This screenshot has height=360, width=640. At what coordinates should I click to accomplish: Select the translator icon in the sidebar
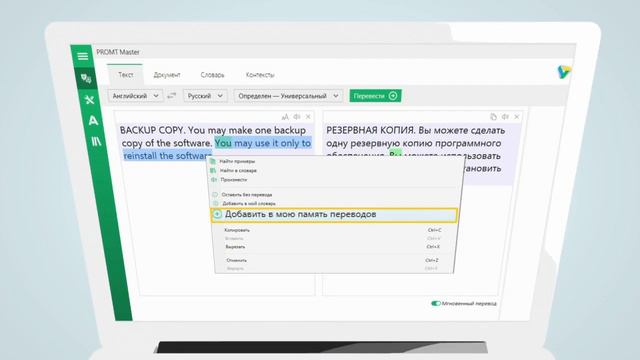point(86,78)
